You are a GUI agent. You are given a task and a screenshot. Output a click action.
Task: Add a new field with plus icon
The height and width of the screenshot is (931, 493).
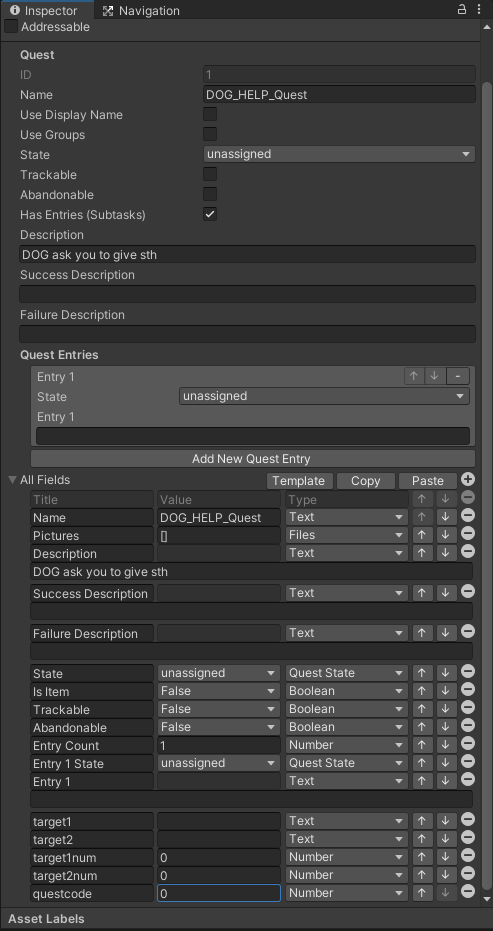467,480
